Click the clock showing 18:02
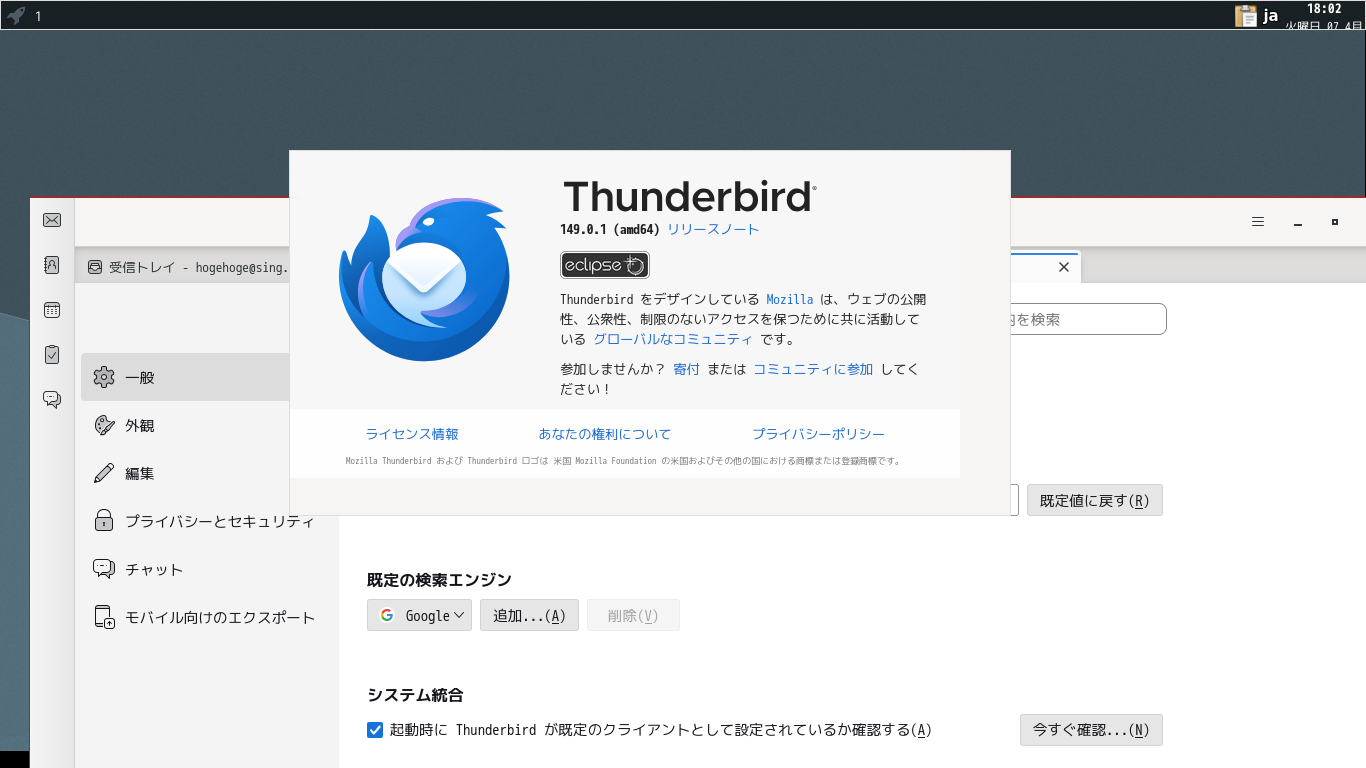This screenshot has width=1366, height=768. (x=1324, y=9)
